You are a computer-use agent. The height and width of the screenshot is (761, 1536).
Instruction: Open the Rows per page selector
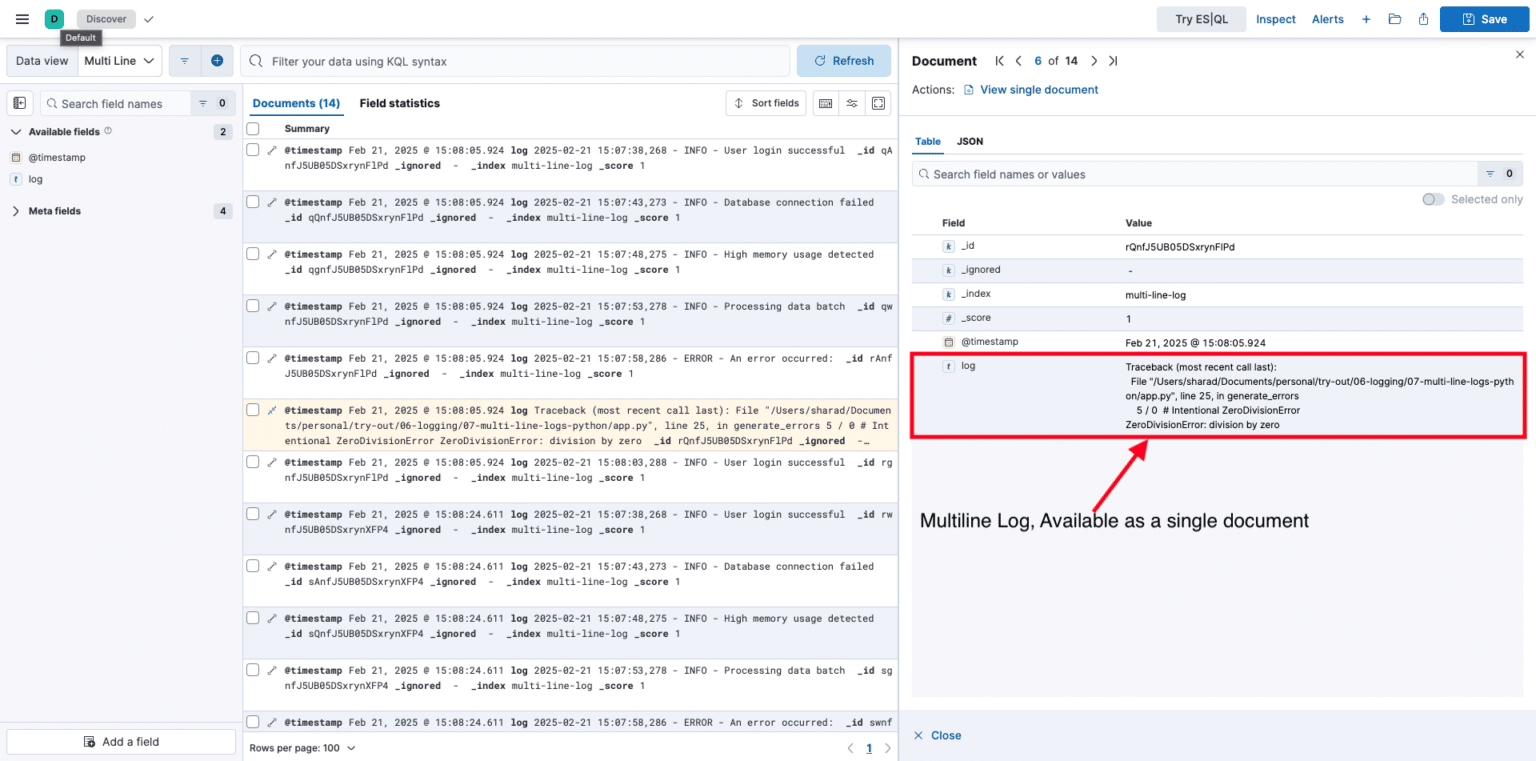tap(302, 747)
